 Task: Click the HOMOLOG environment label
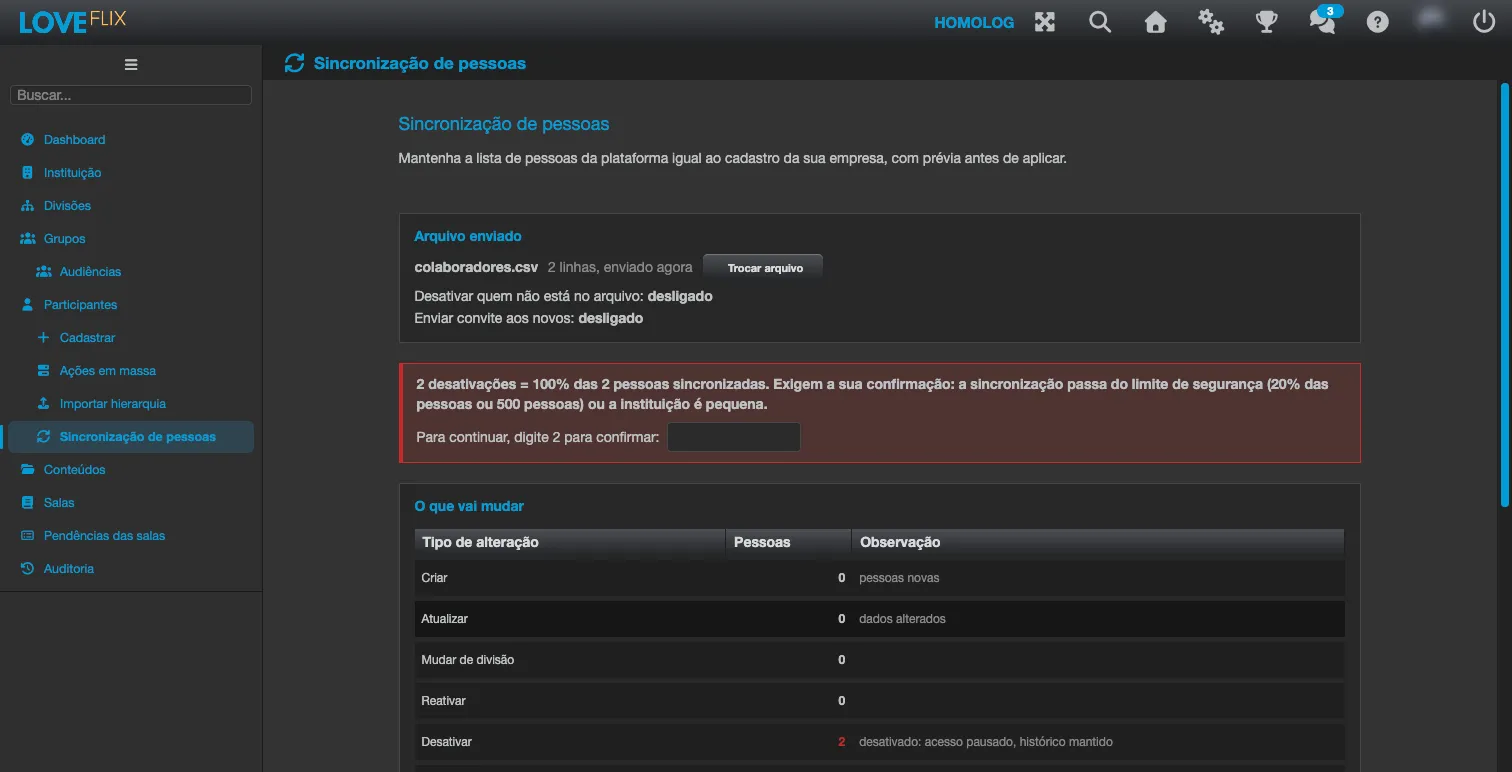(974, 22)
